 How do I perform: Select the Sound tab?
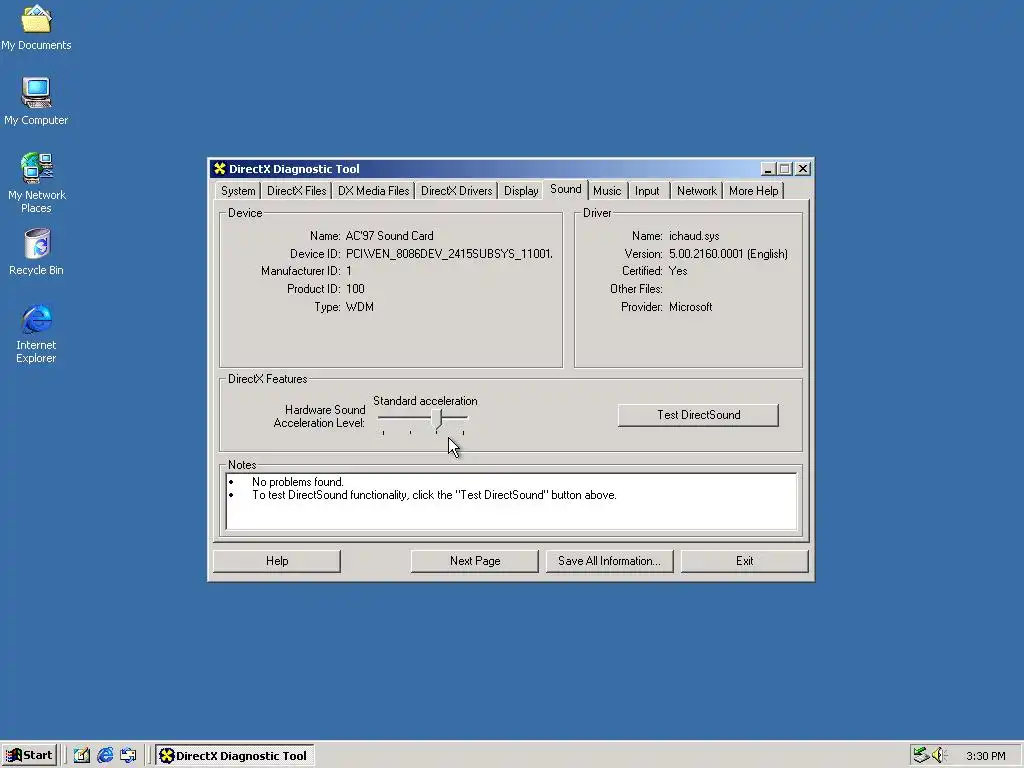566,189
